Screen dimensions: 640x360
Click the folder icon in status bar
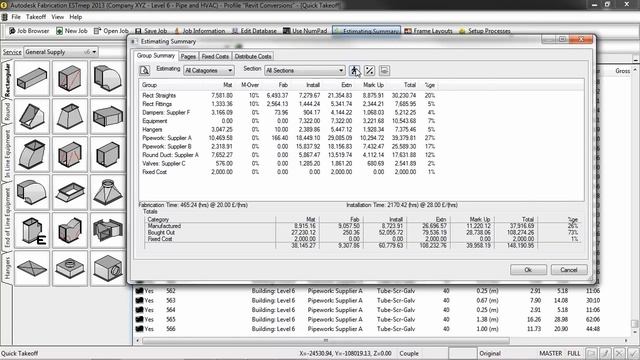591,353
